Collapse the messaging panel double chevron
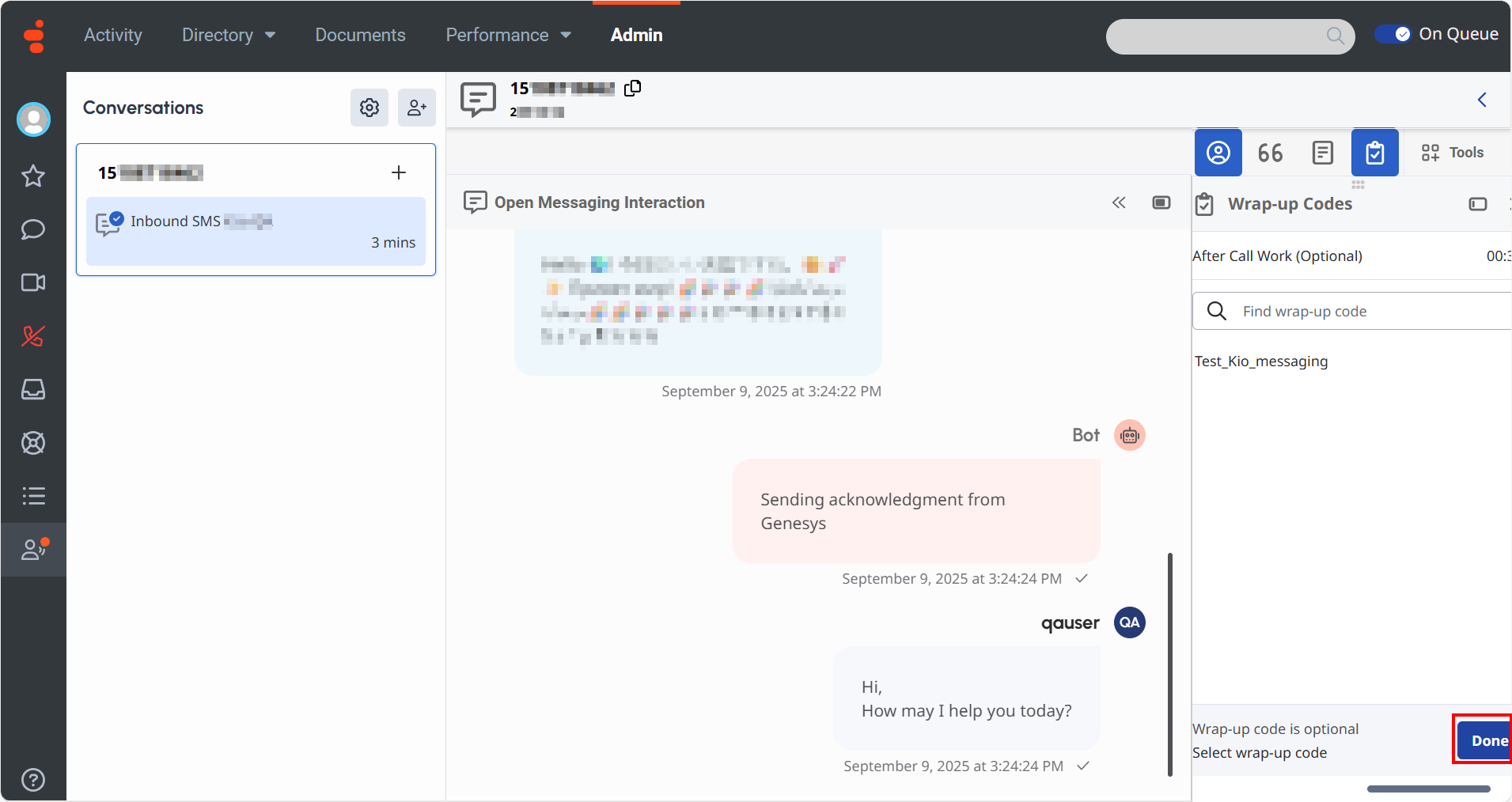1512x802 pixels. click(x=1119, y=202)
